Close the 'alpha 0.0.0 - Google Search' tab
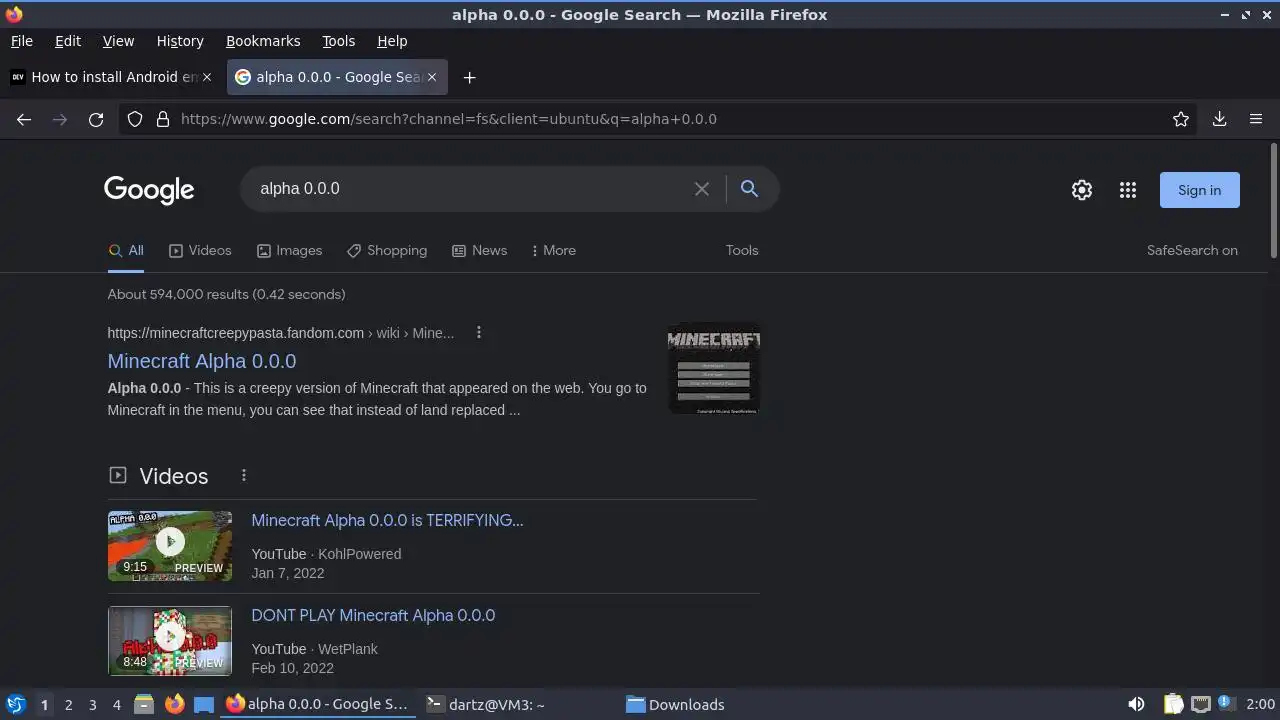 coord(432,77)
